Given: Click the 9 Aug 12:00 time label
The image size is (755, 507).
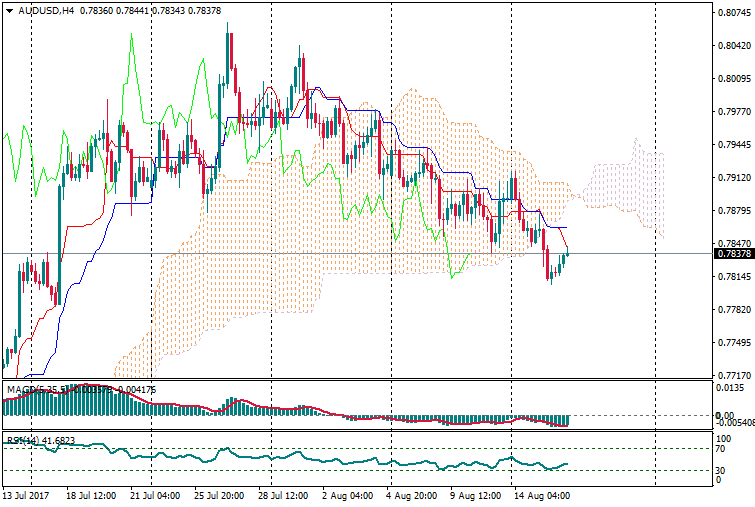Looking at the screenshot, I should pyautogui.click(x=473, y=495).
